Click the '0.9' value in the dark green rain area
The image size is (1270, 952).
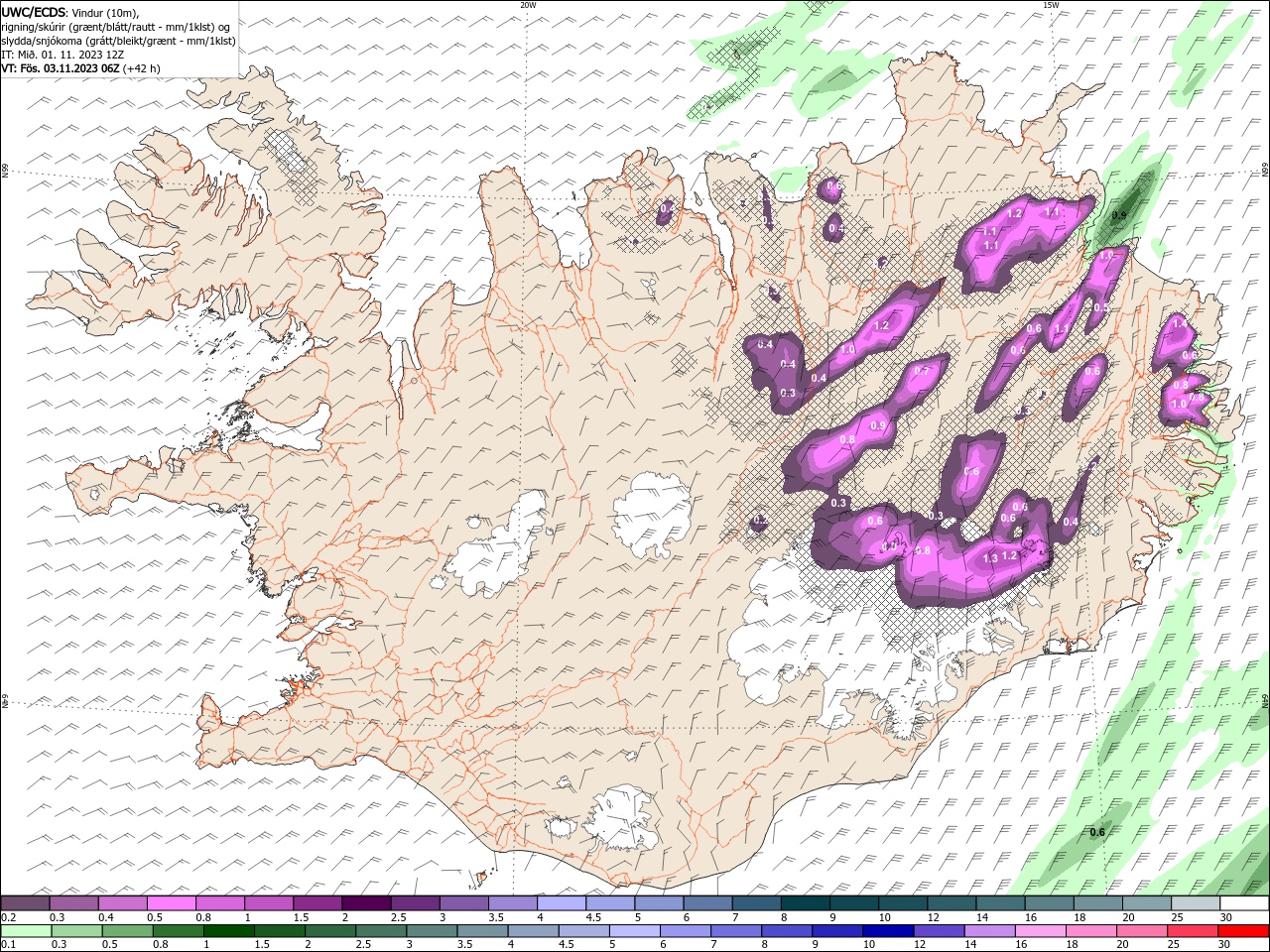(x=1119, y=215)
